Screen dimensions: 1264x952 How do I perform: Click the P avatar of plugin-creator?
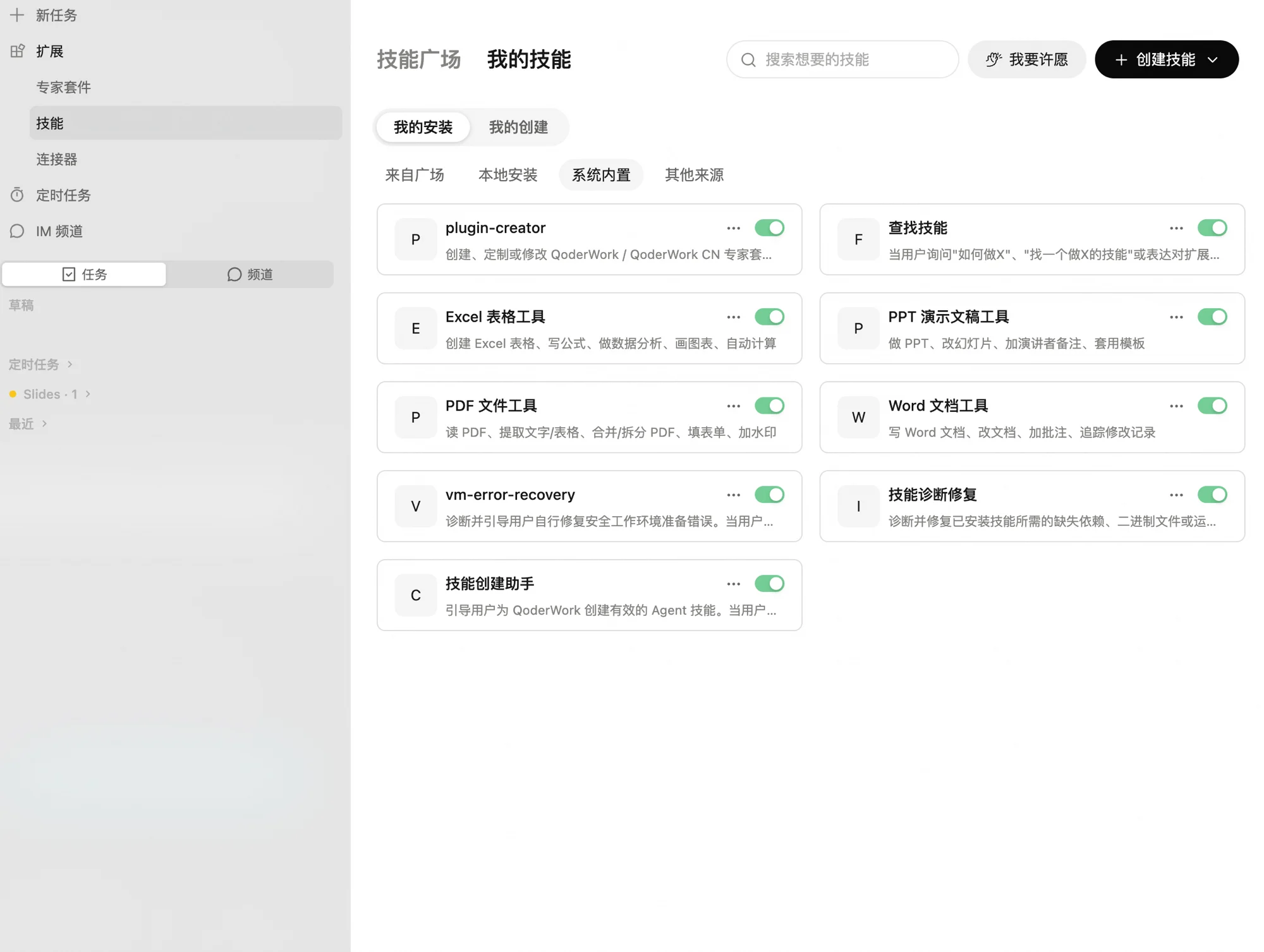tap(416, 239)
